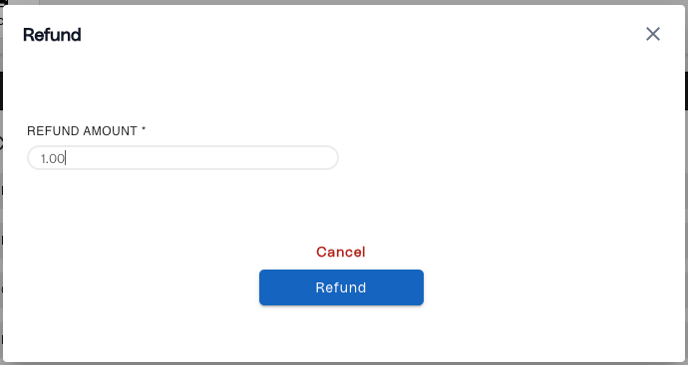This screenshot has height=365, width=688.
Task: Click the required asterisk next to REFUND AMOUNT
Action: 143,129
